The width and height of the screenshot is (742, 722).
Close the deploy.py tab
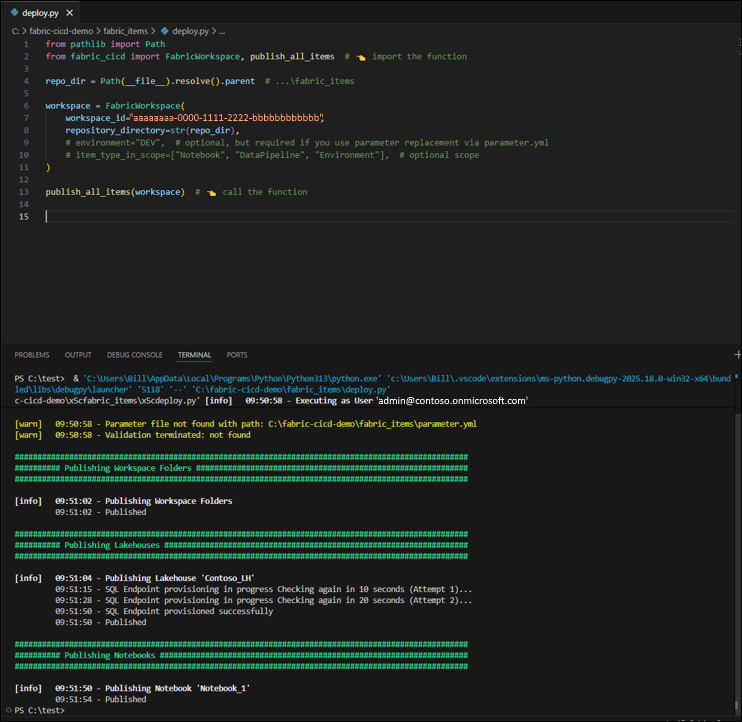pyautogui.click(x=70, y=13)
